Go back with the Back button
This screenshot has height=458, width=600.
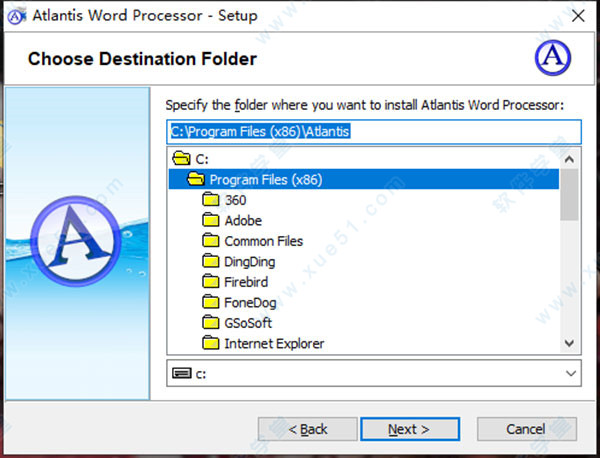(308, 429)
